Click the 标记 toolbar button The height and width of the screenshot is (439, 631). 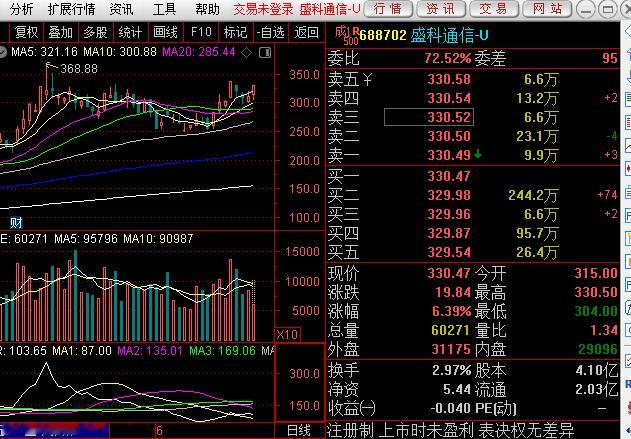pyautogui.click(x=235, y=32)
